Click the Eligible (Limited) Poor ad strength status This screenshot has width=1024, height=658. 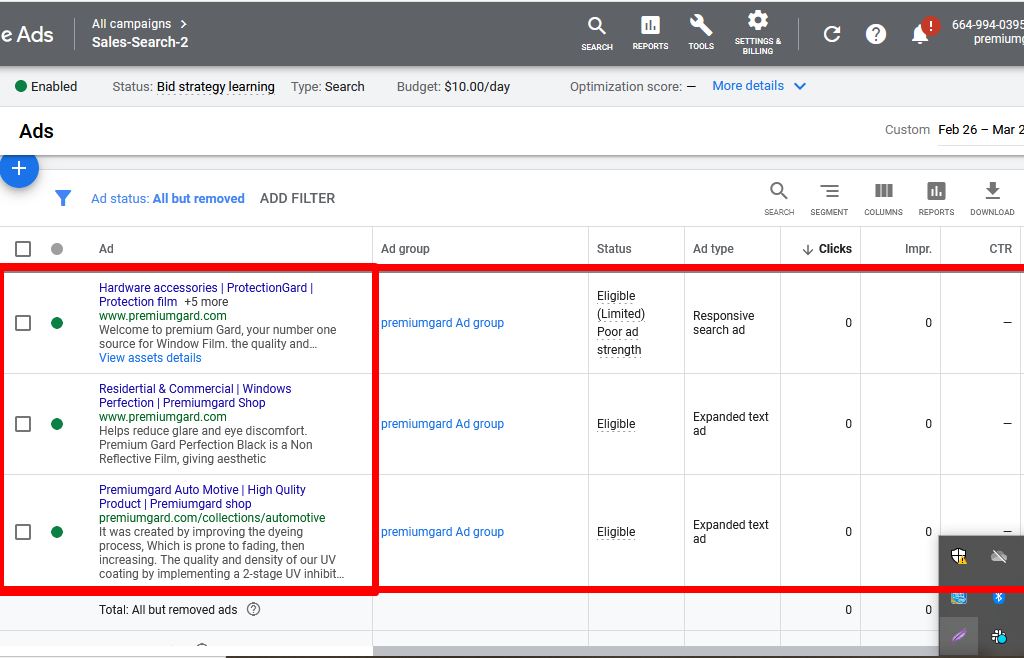620,322
